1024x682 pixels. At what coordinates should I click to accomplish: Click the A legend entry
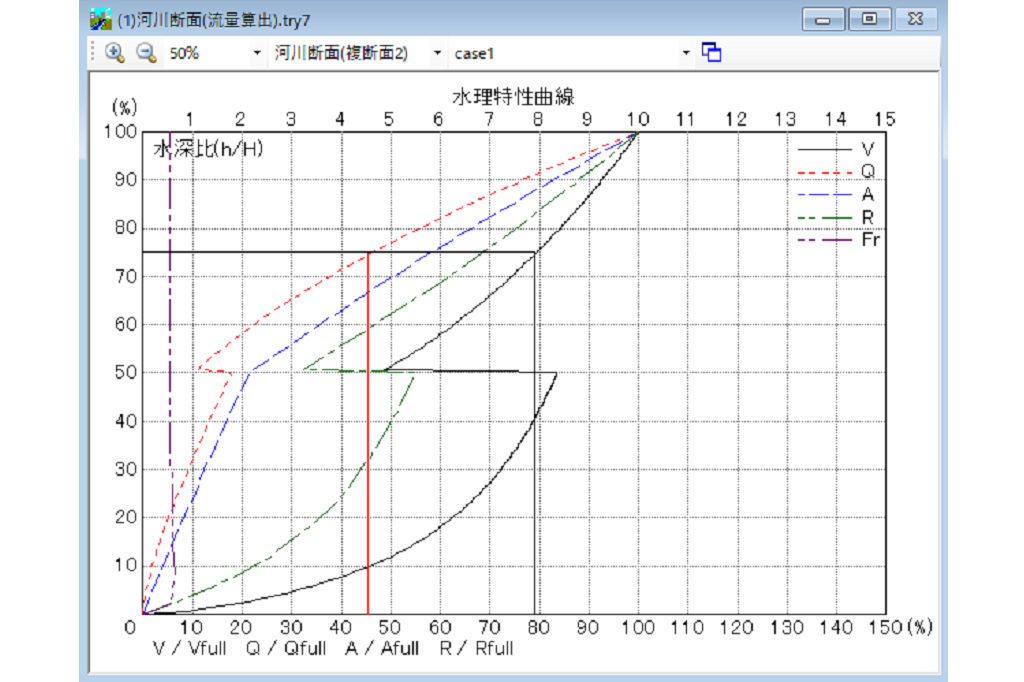[x=836, y=194]
